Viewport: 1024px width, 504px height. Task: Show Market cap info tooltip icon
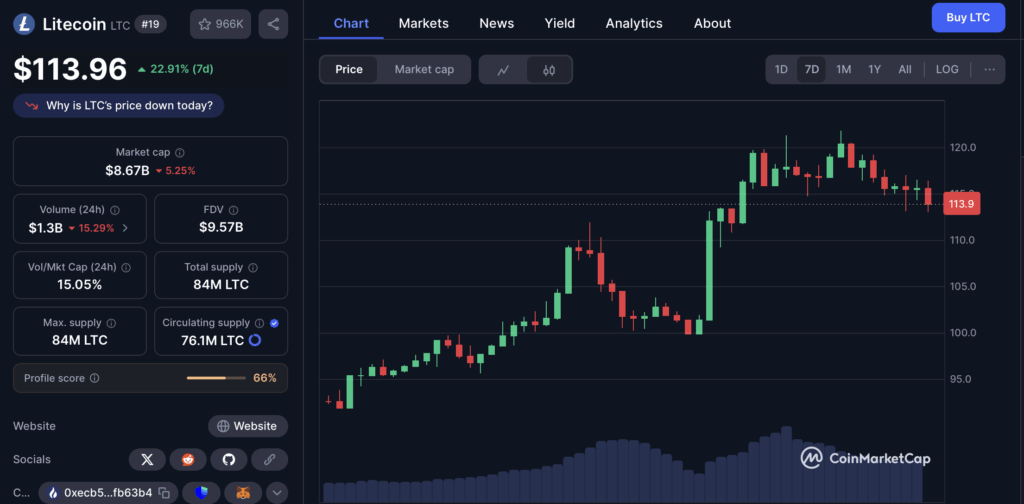point(180,152)
